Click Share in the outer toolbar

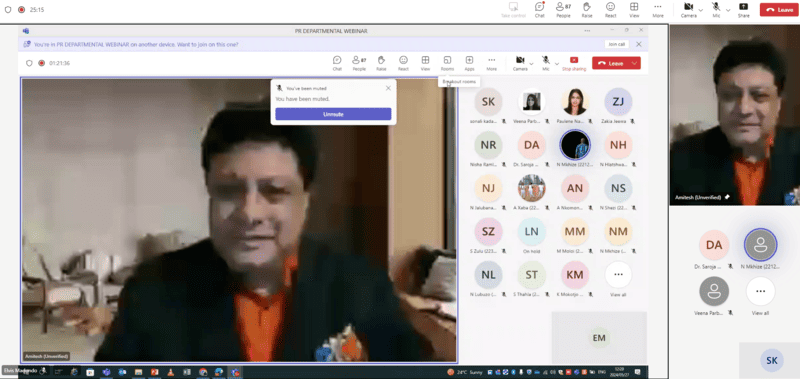pyautogui.click(x=743, y=10)
